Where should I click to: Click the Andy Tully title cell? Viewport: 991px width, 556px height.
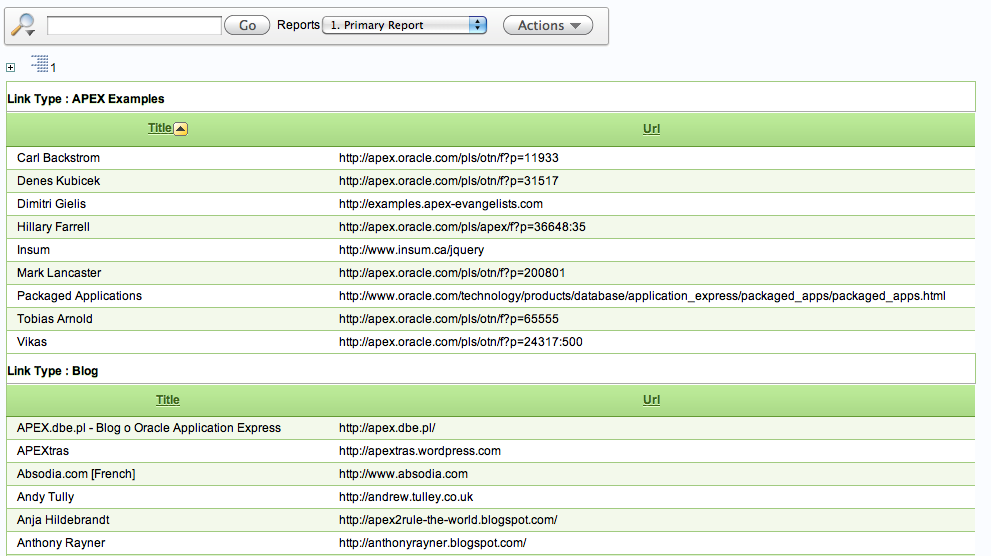coord(46,497)
